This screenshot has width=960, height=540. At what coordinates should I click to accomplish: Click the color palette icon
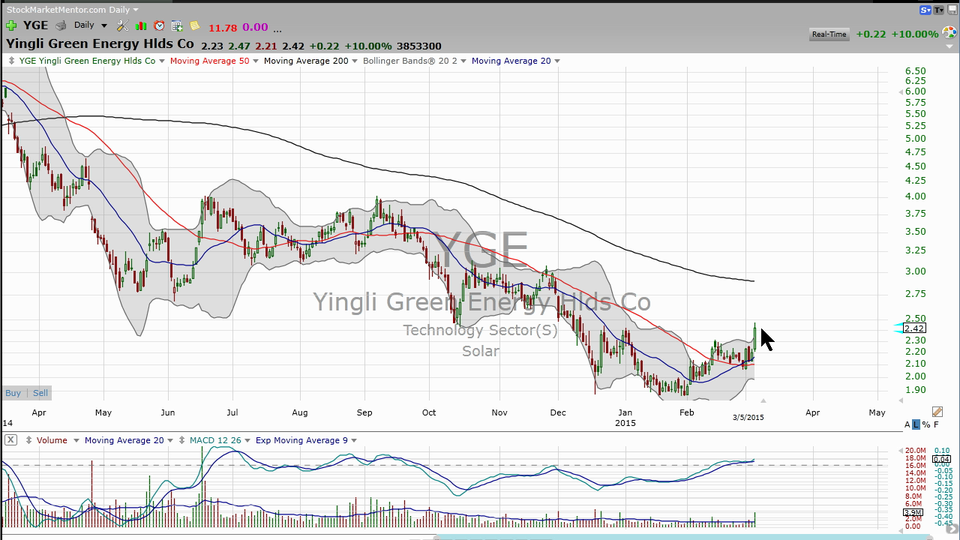point(950,33)
